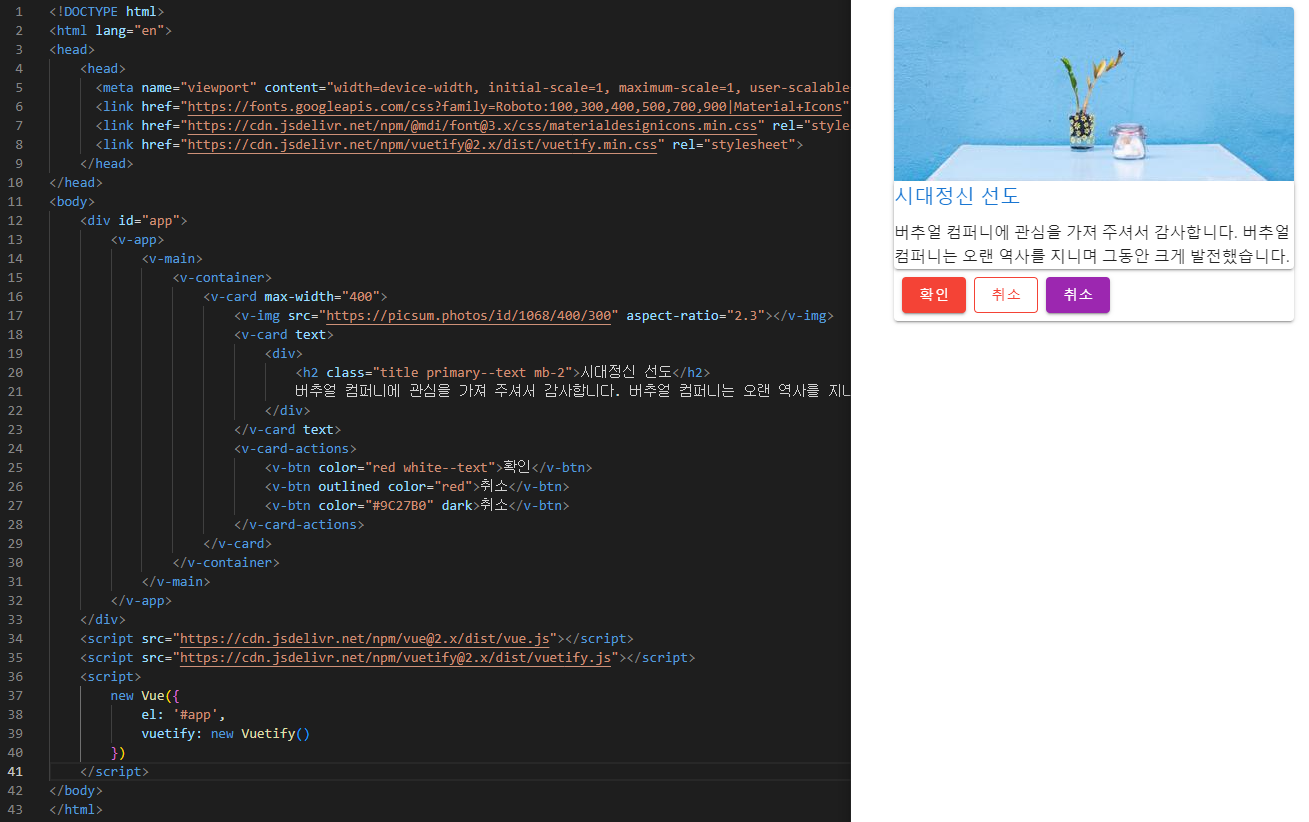Click the 시대정신 선도 heading in preview

[957, 196]
